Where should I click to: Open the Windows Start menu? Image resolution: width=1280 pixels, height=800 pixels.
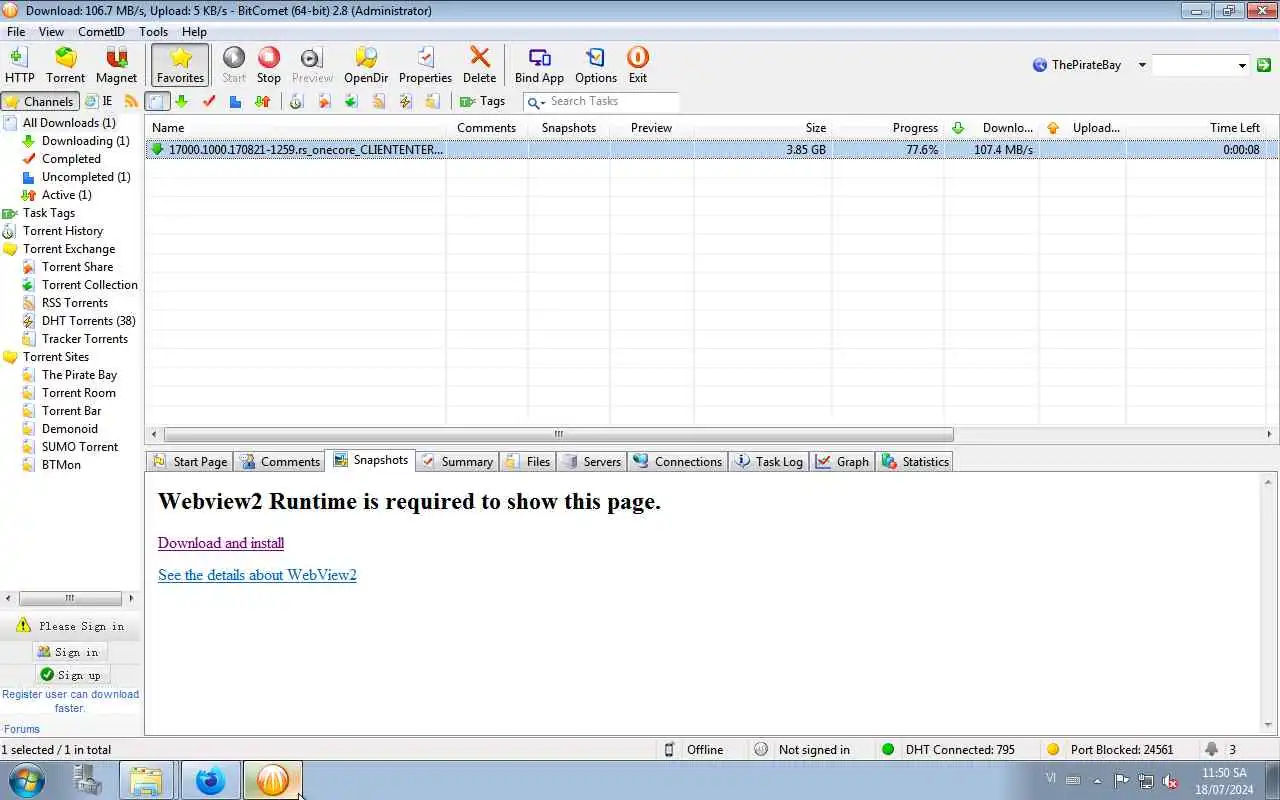point(26,780)
